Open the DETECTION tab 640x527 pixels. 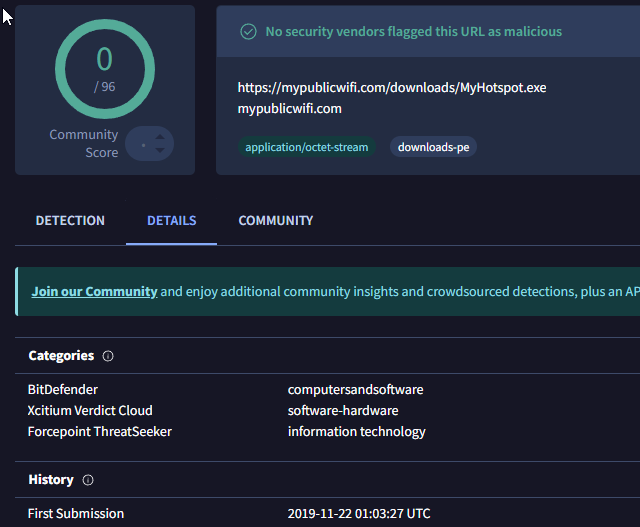point(70,221)
